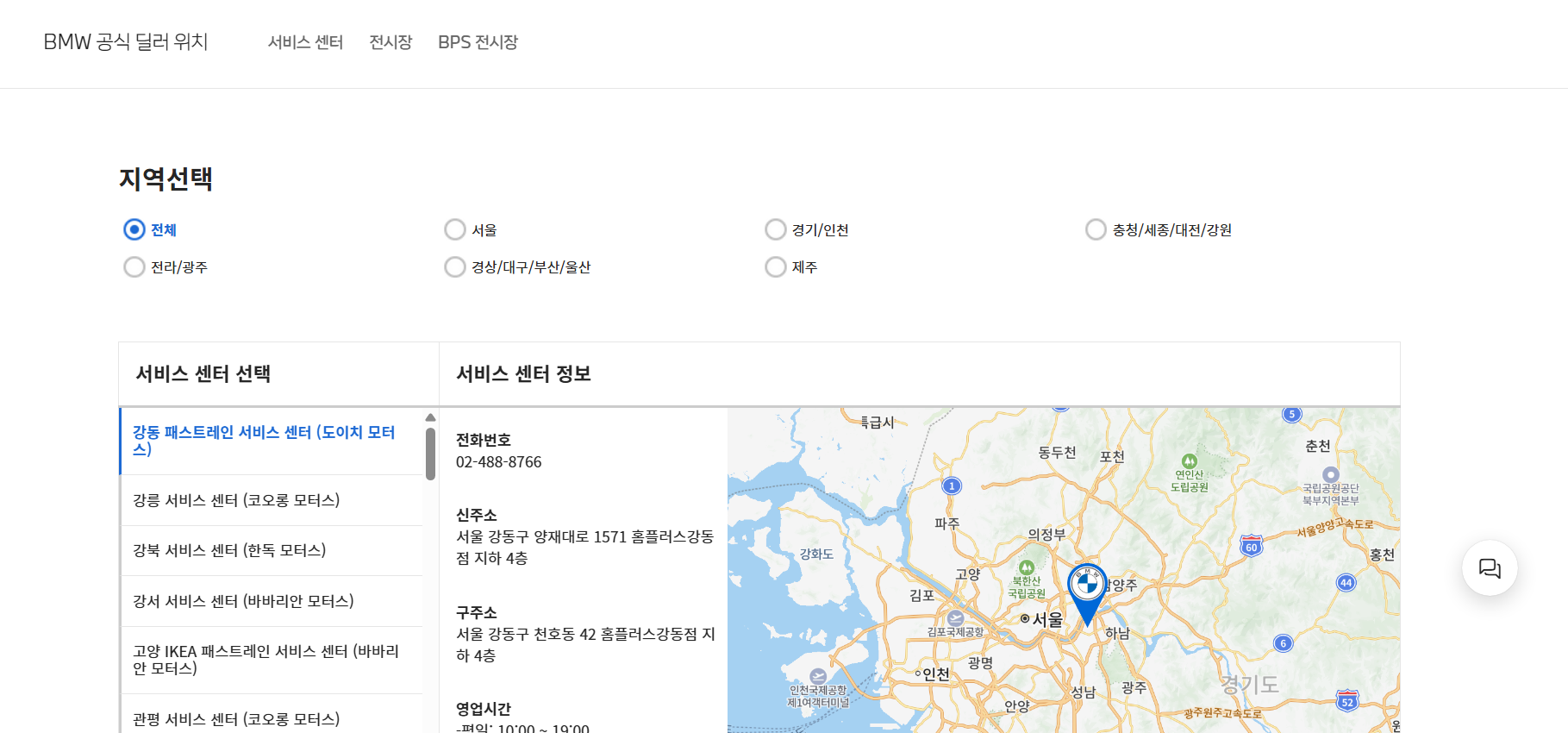Click the BMW 공식 딜러 위치 title
The image size is (1568, 733).
pos(126,42)
